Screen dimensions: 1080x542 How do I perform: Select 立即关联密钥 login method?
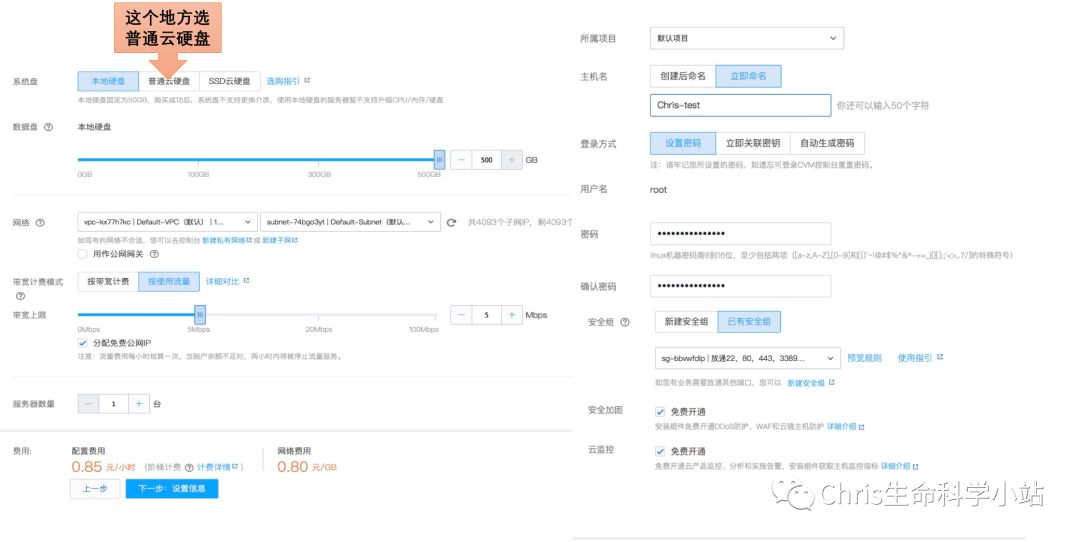(753, 143)
